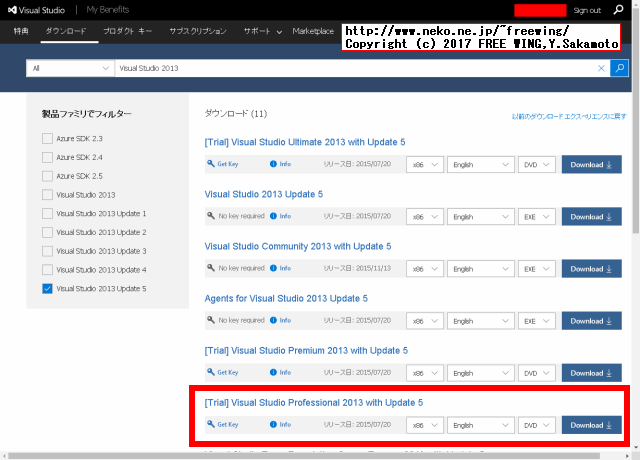Go to the 特典 tab

pyautogui.click(x=21, y=31)
